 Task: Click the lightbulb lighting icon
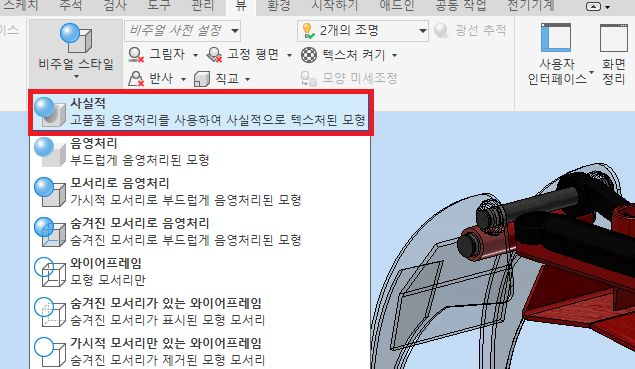[x=308, y=31]
